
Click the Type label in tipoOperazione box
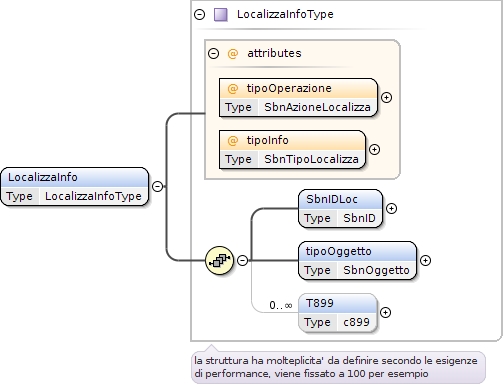point(238,107)
